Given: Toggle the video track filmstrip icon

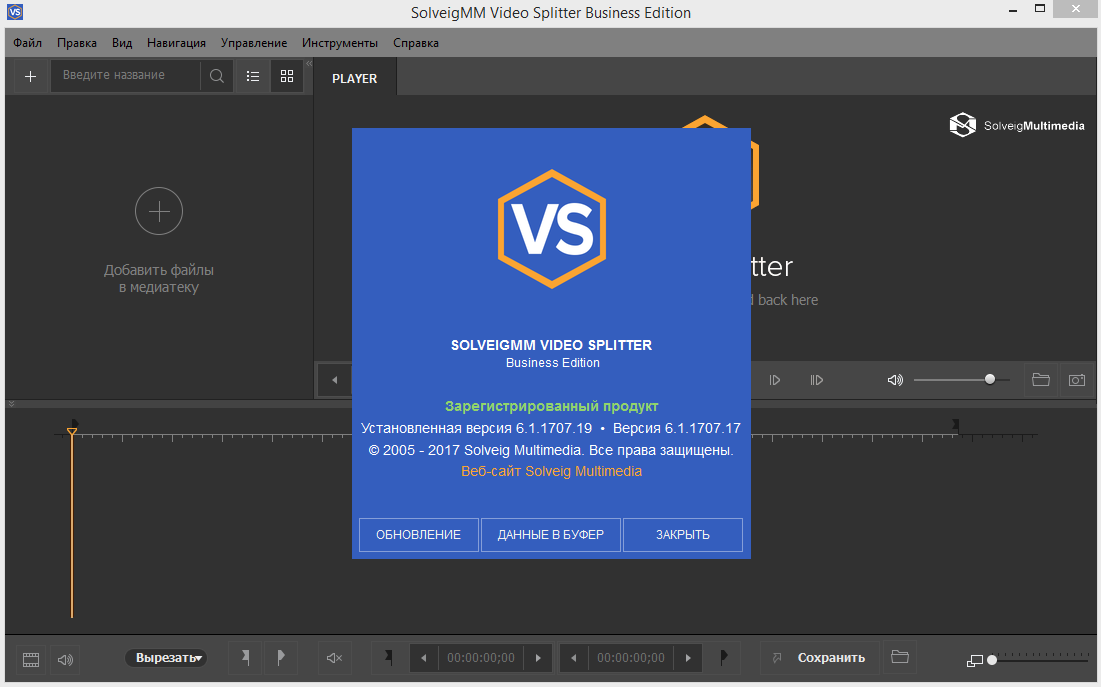Looking at the screenshot, I should click(31, 660).
